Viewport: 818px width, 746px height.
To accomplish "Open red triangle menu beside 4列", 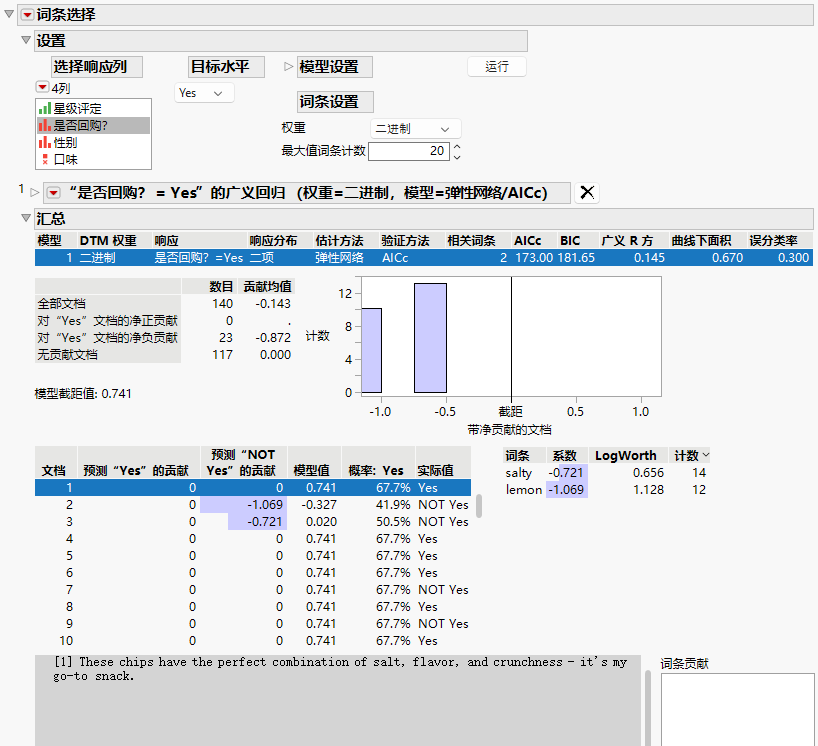I will tap(42, 87).
